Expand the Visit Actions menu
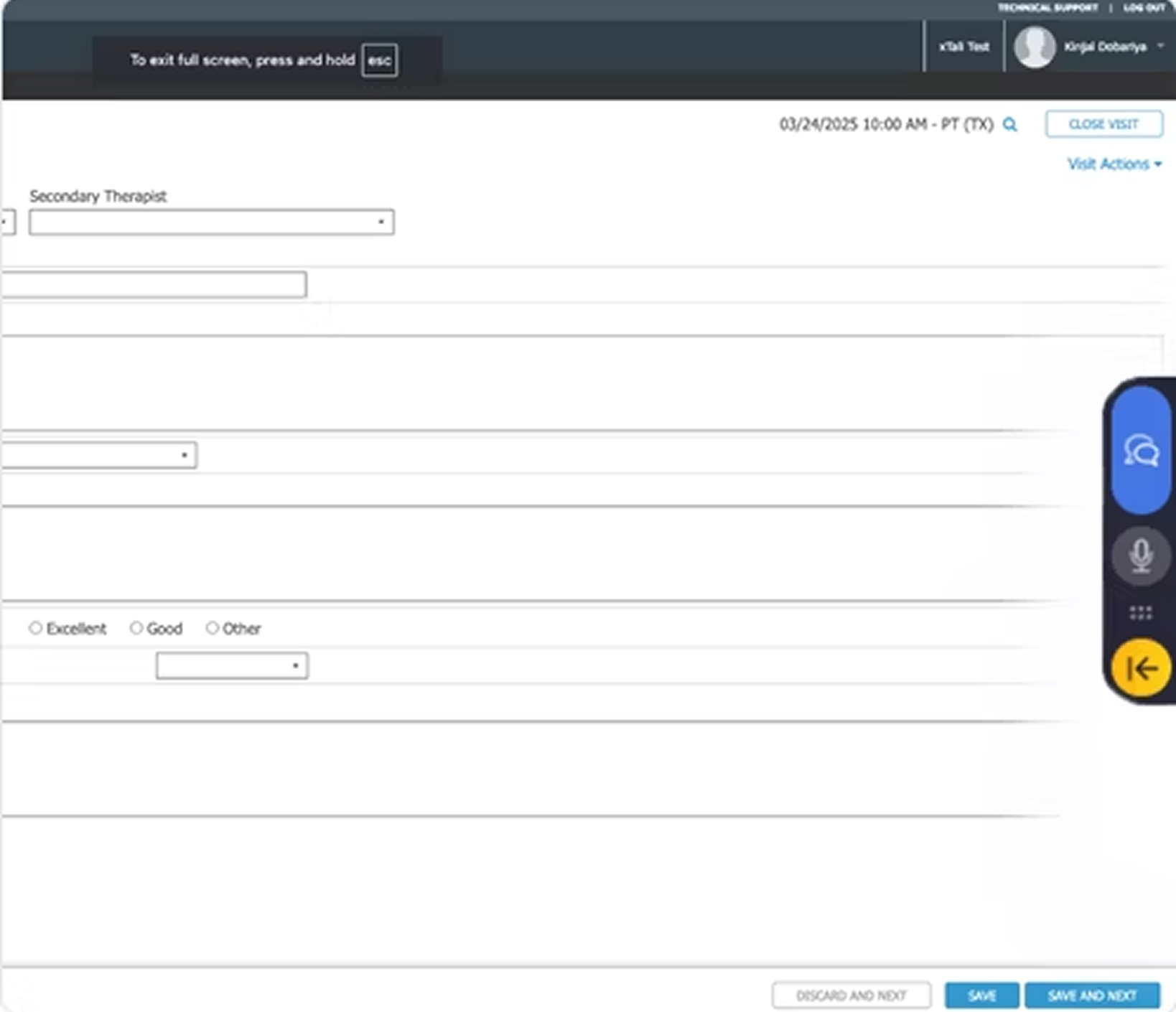The height and width of the screenshot is (1012, 1176). [1114, 164]
